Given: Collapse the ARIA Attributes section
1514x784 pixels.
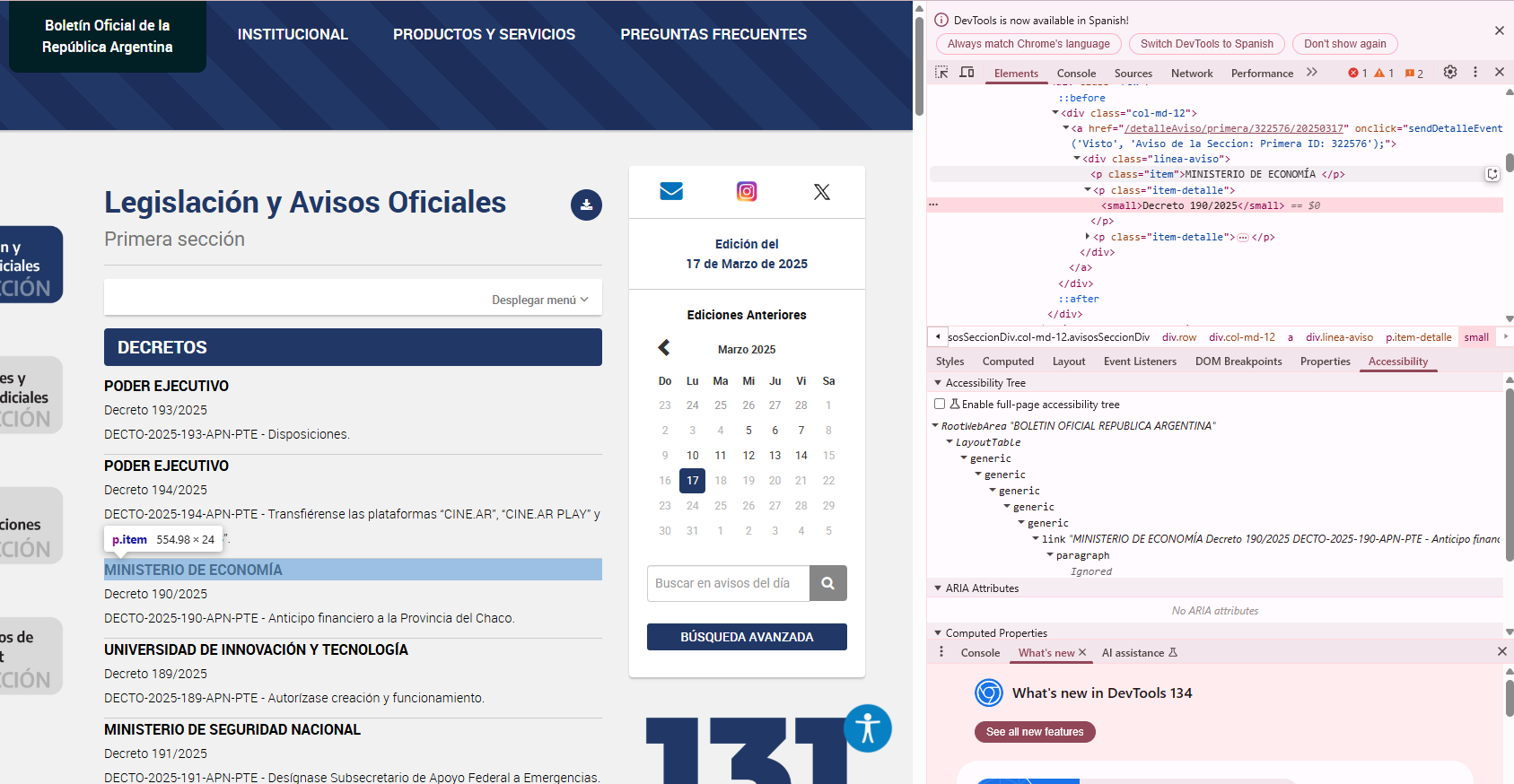Looking at the screenshot, I should [938, 588].
